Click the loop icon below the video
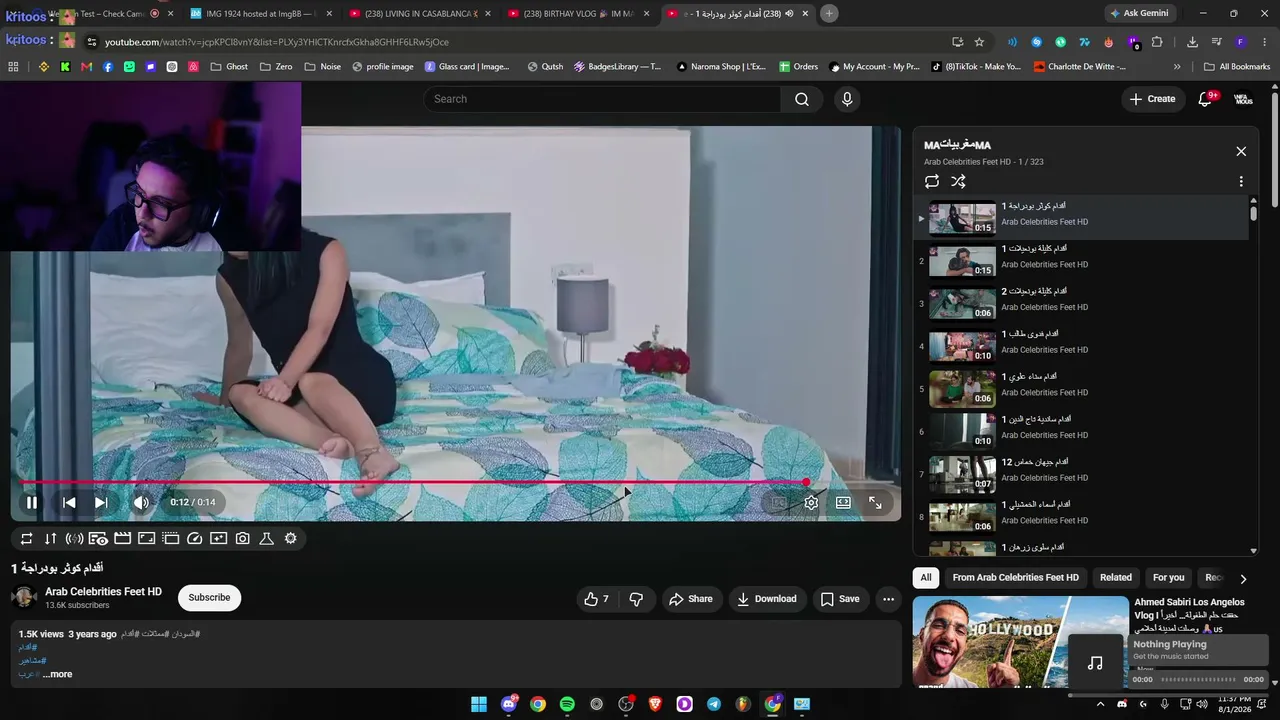Screen dimensions: 1280x720 (26, 538)
